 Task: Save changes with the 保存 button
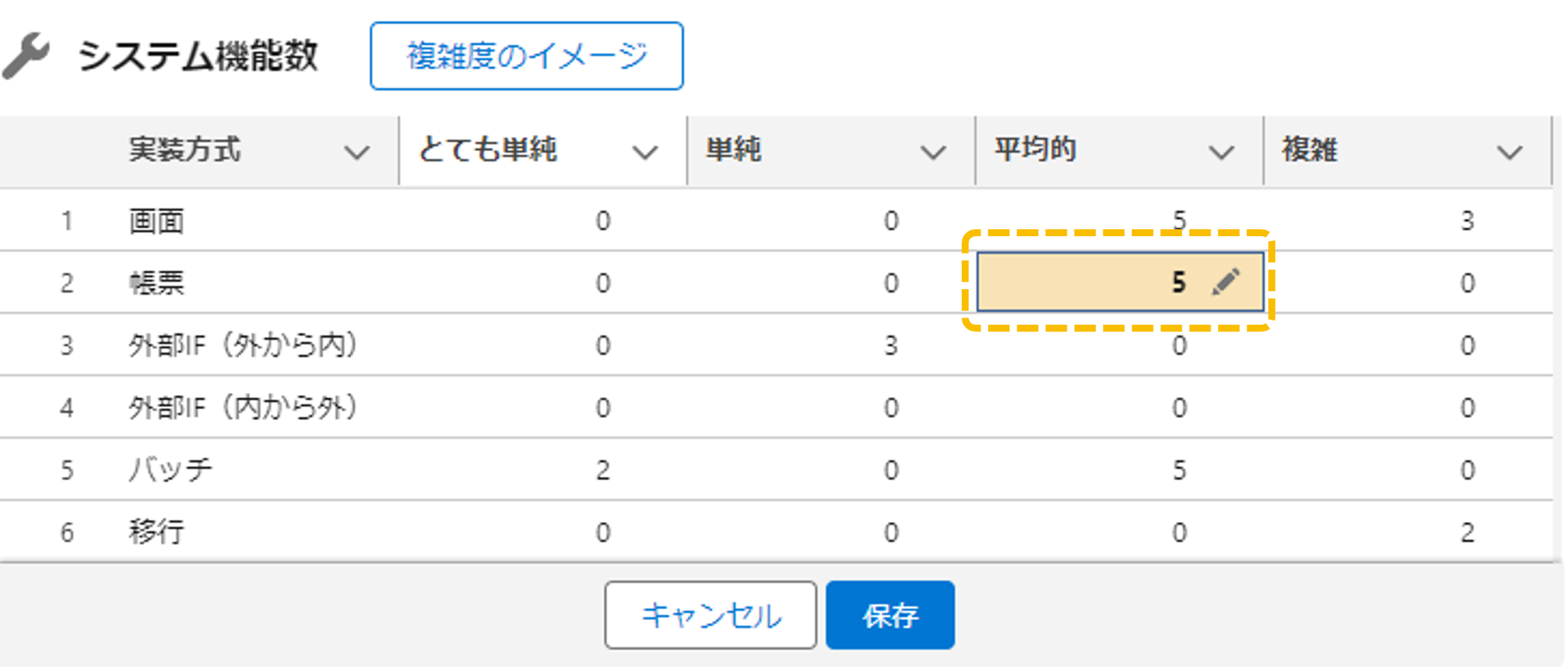(890, 615)
